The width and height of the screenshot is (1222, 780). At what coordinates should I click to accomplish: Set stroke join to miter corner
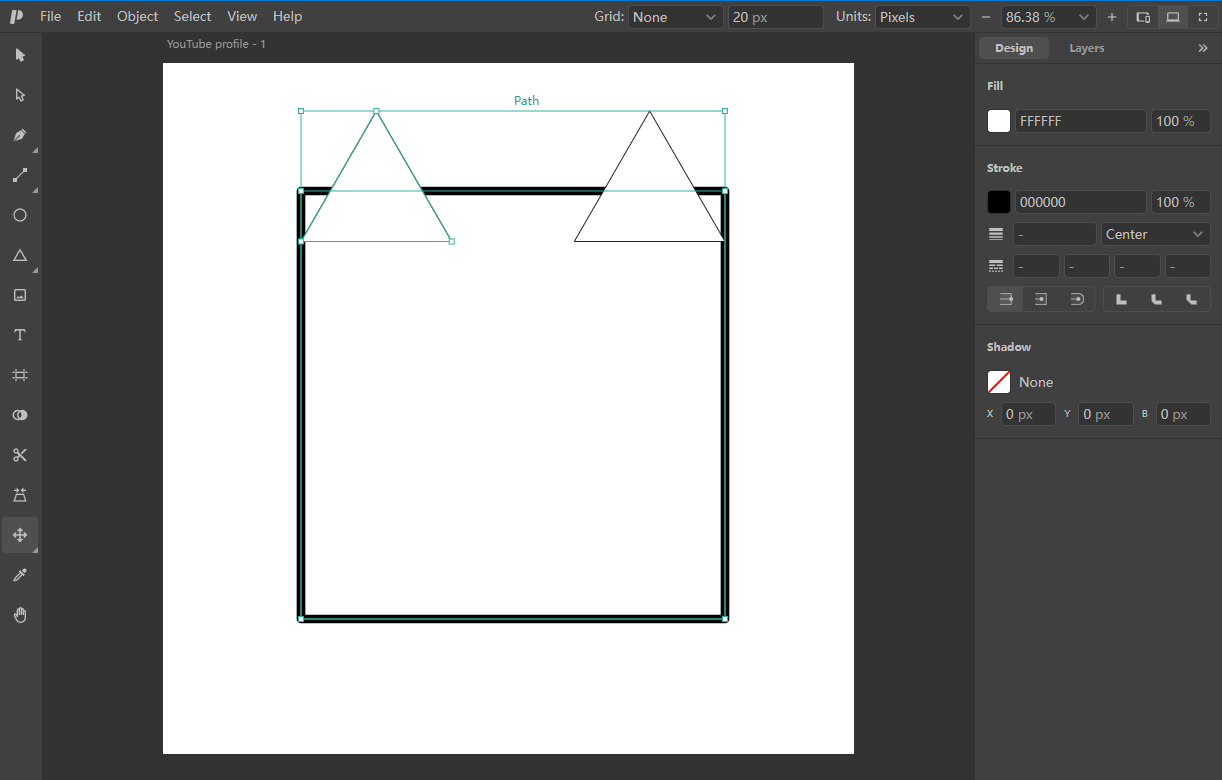(1121, 299)
